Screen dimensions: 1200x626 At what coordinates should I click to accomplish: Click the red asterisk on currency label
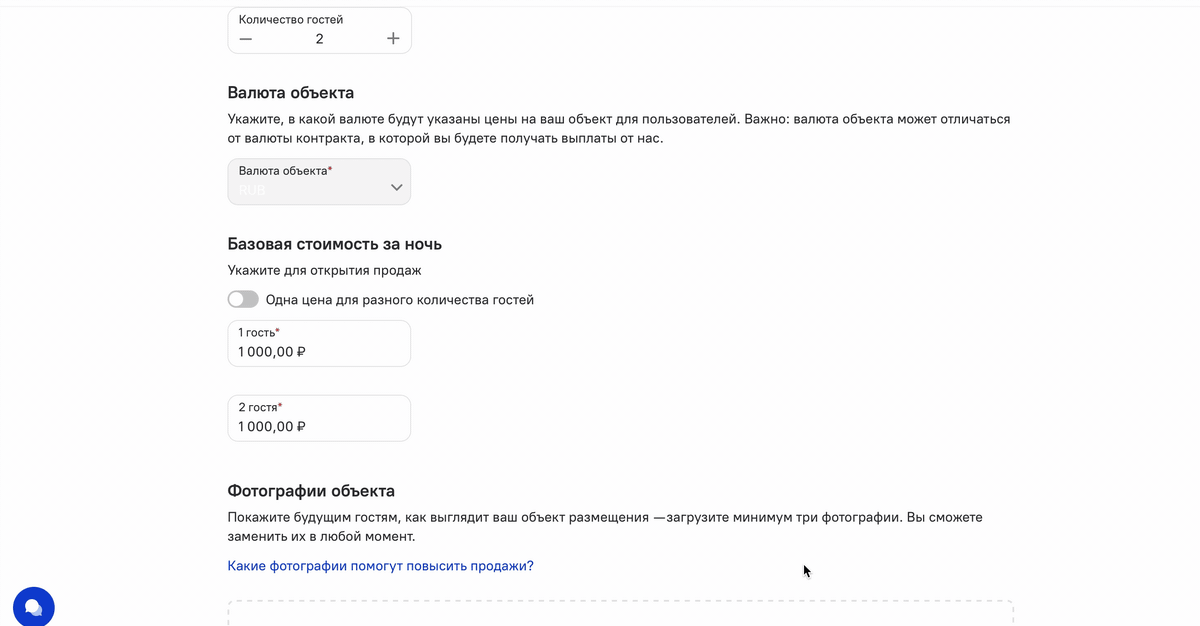330,170
